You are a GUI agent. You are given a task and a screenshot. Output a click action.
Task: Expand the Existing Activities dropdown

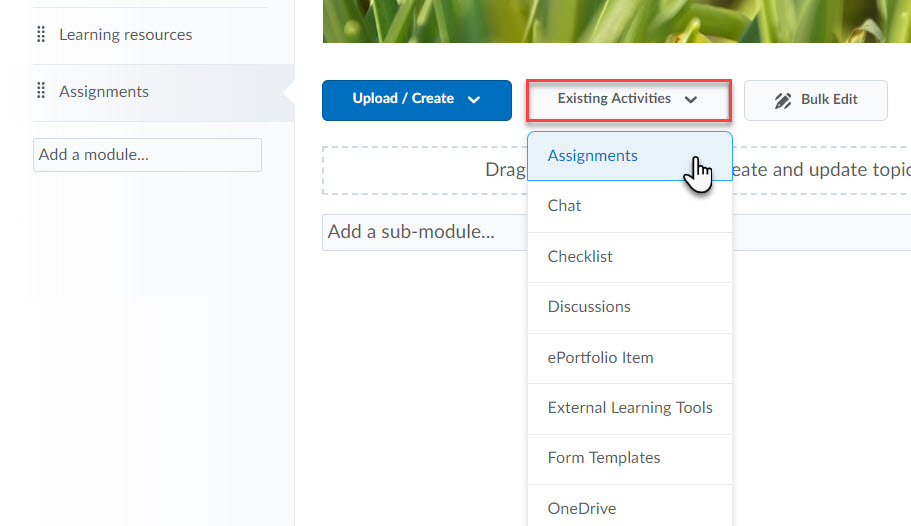pyautogui.click(x=629, y=100)
